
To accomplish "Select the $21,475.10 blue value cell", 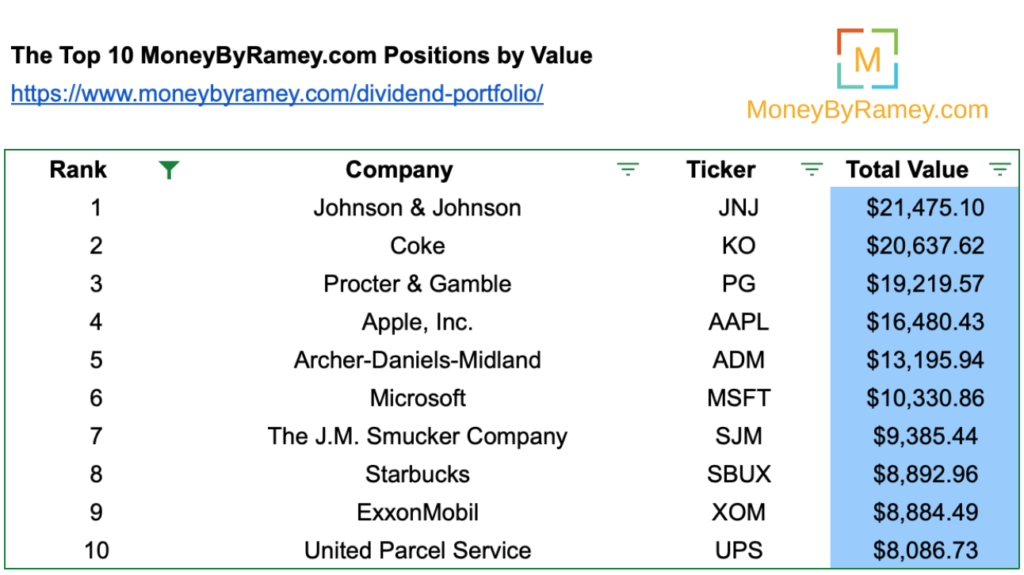I will pyautogui.click(x=925, y=208).
